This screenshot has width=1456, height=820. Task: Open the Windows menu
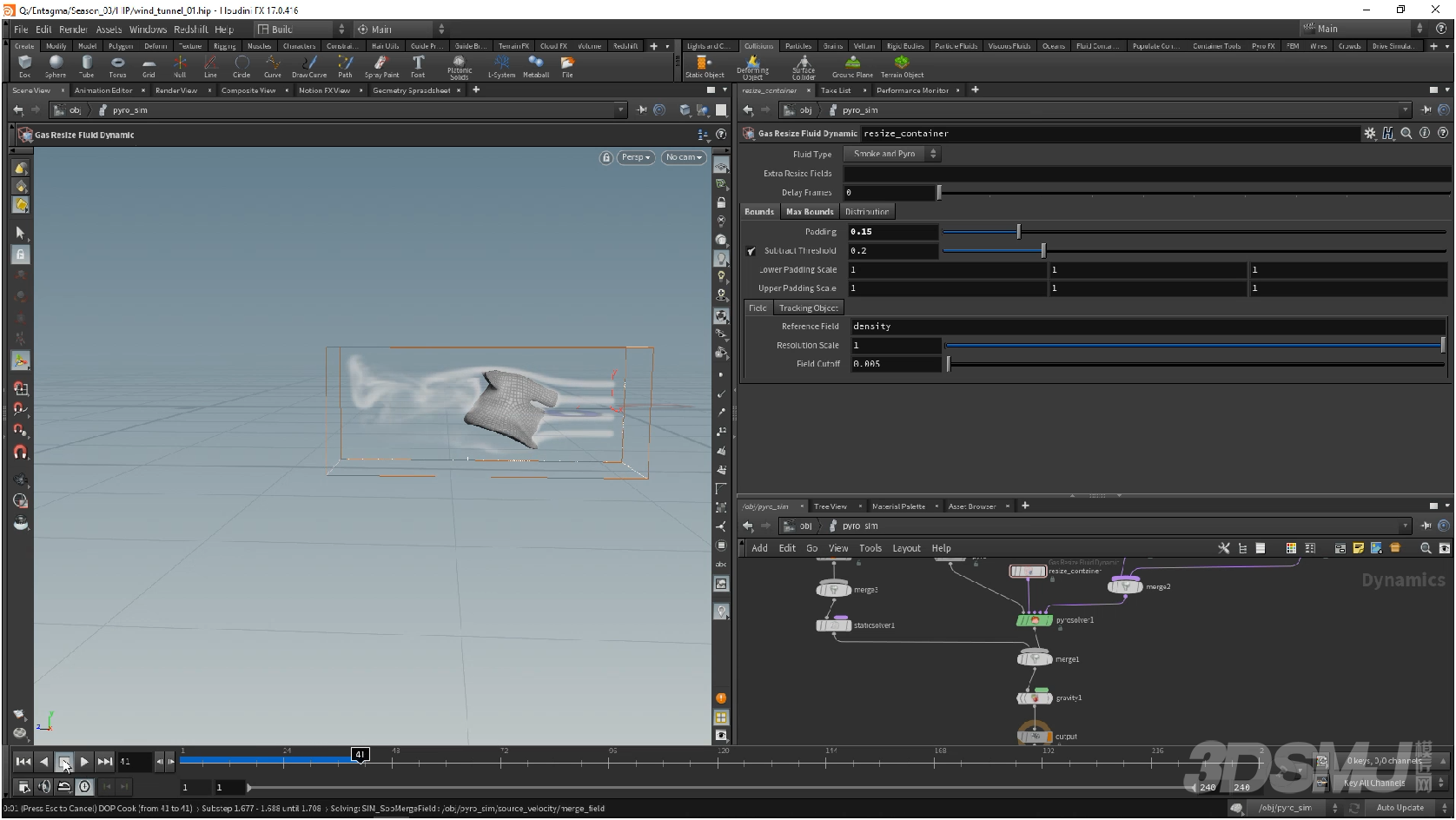click(x=148, y=29)
